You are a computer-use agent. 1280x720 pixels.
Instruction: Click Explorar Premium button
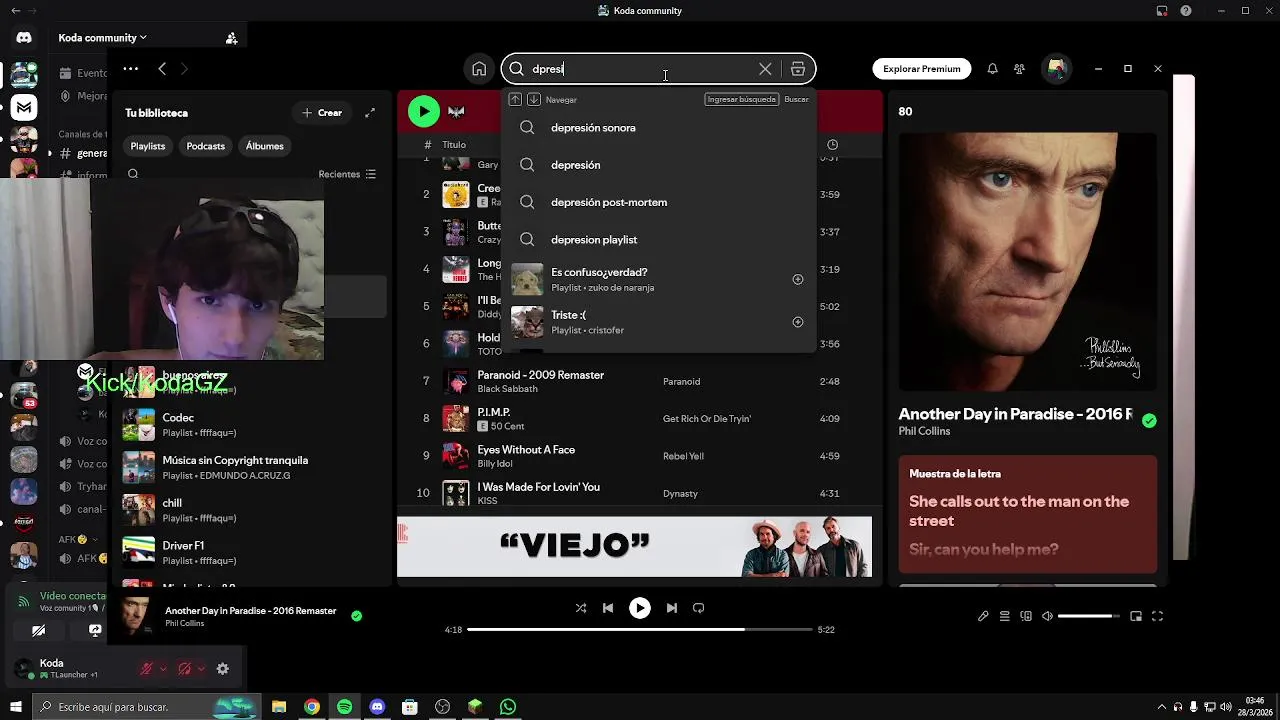tap(921, 69)
